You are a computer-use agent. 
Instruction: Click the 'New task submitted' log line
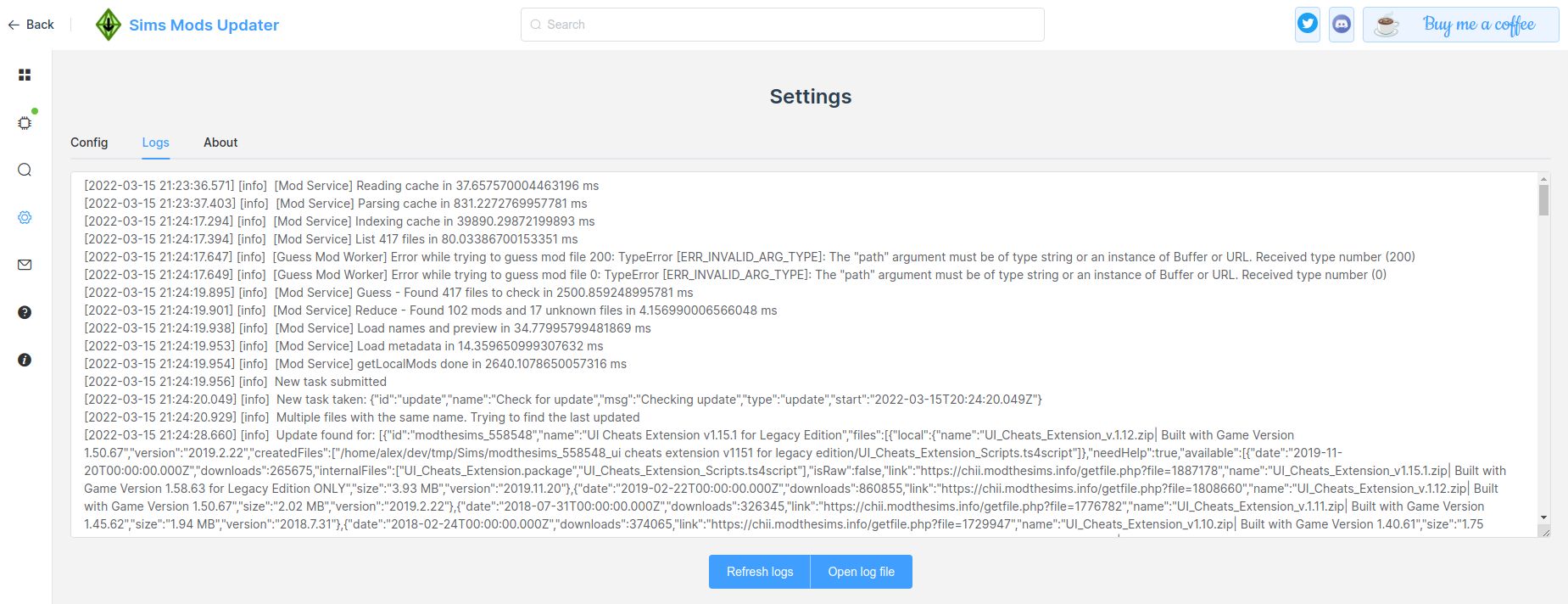point(235,382)
